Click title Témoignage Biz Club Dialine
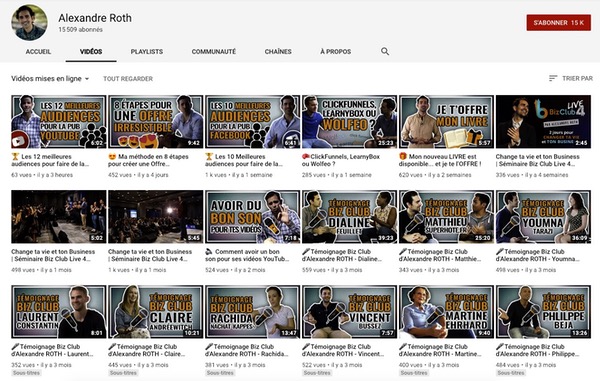Screen dimensions: 600x381 pos(342,255)
